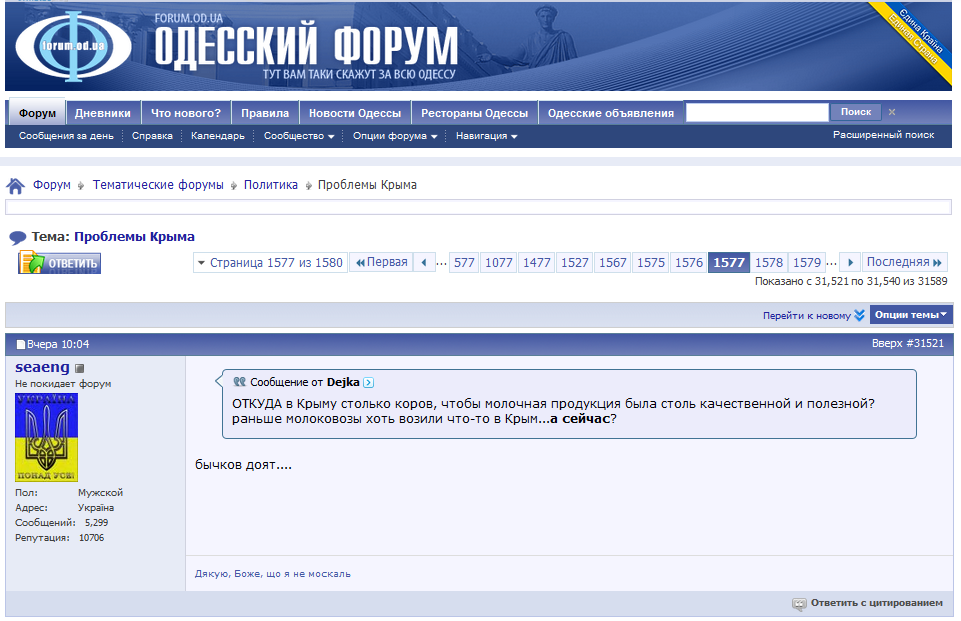Open the Навигация dropdown menu
This screenshot has width=961, height=621.
tap(487, 136)
